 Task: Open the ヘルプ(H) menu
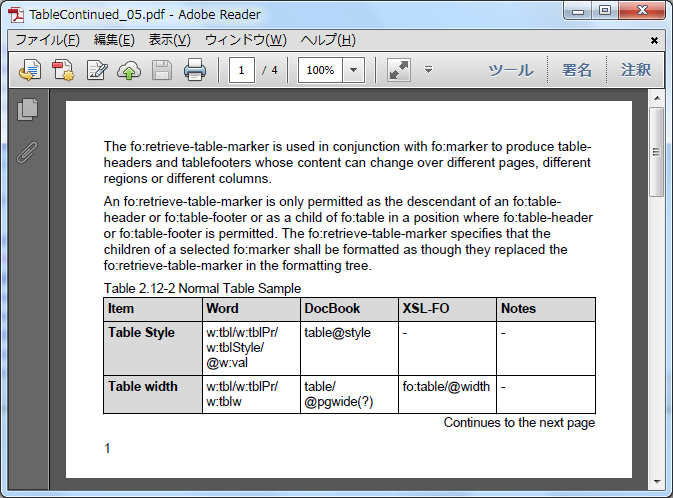328,40
